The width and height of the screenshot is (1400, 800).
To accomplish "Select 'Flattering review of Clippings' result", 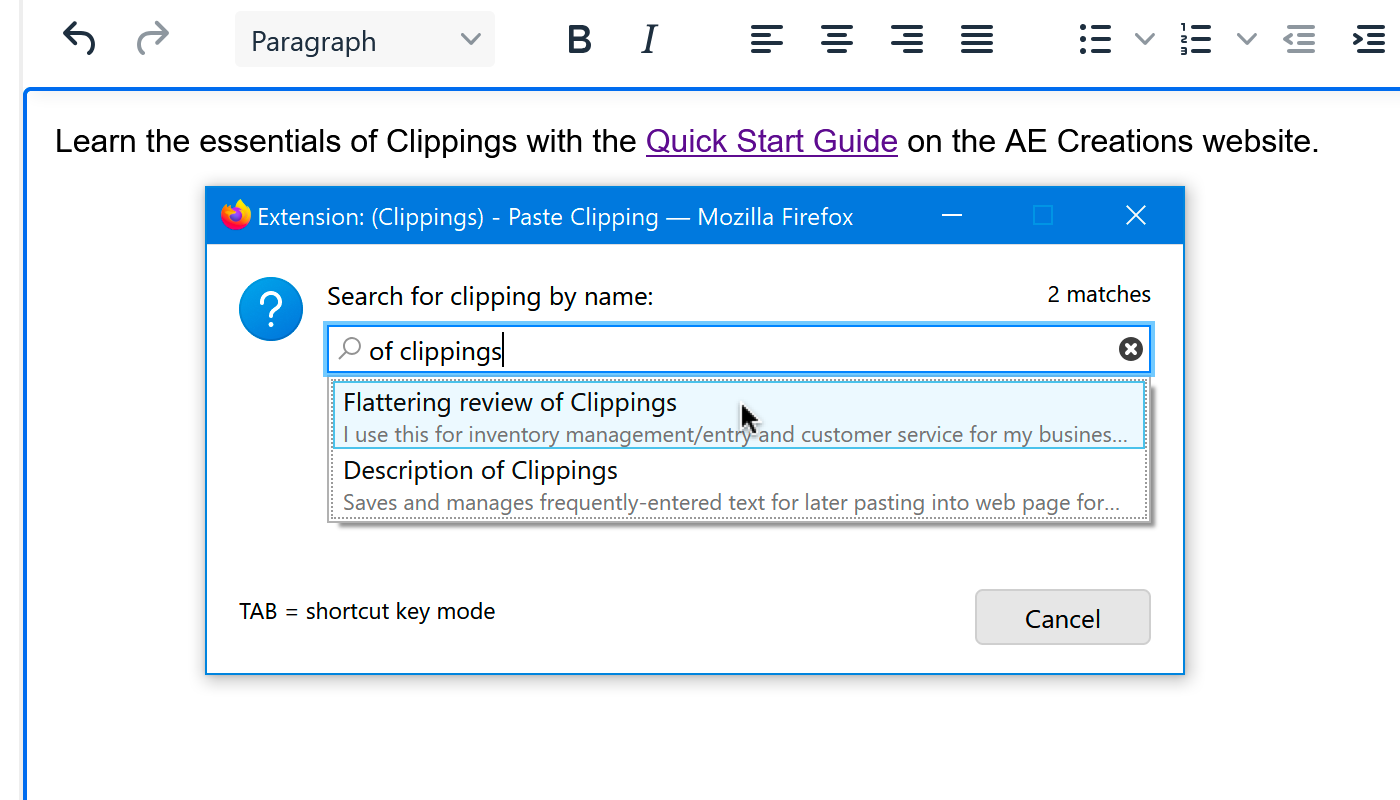I will (x=739, y=414).
